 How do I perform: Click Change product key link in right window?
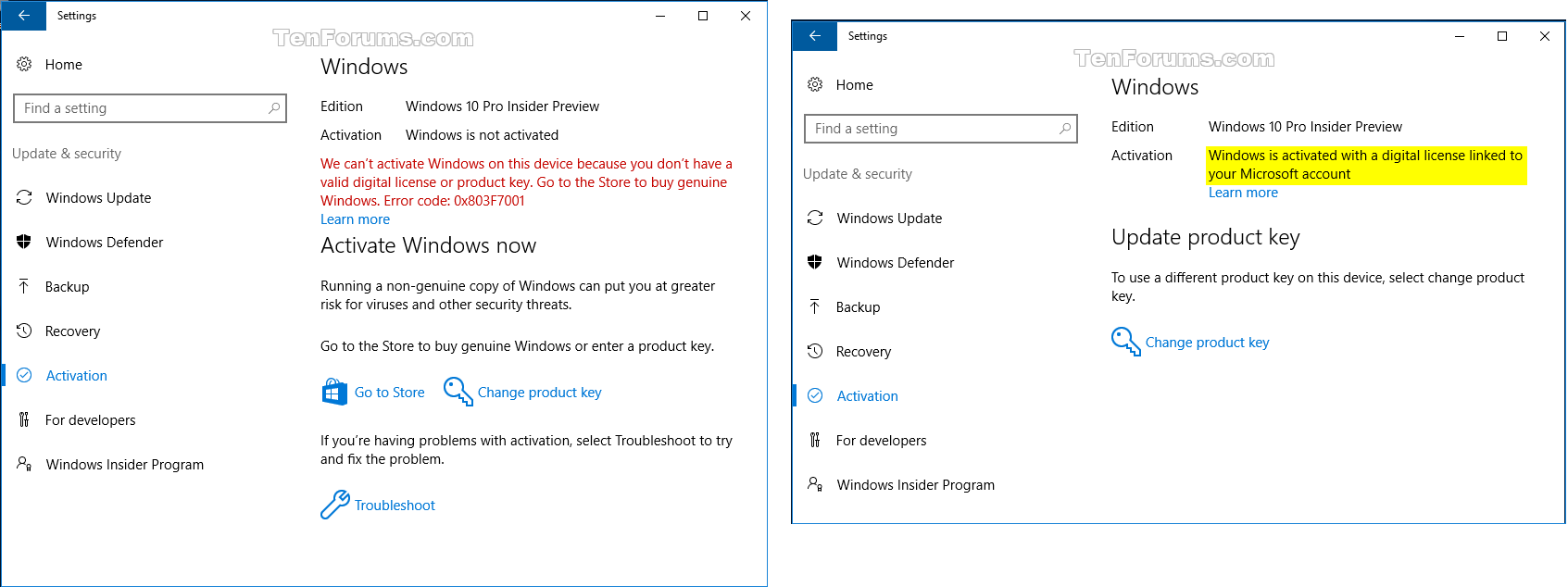(x=1208, y=343)
